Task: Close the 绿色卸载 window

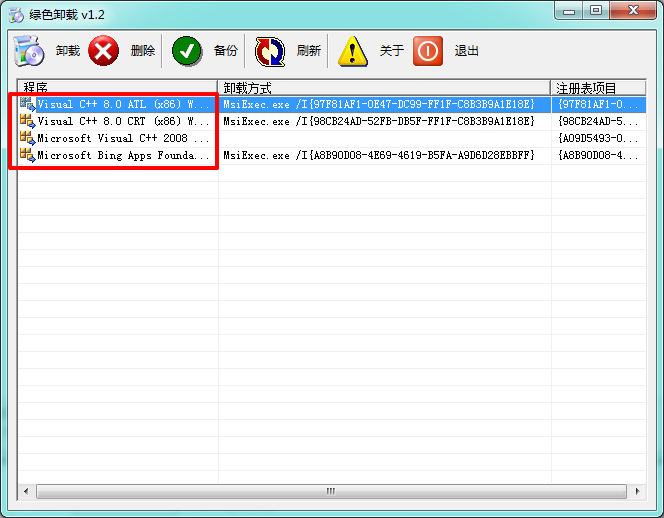Action: tap(633, 11)
